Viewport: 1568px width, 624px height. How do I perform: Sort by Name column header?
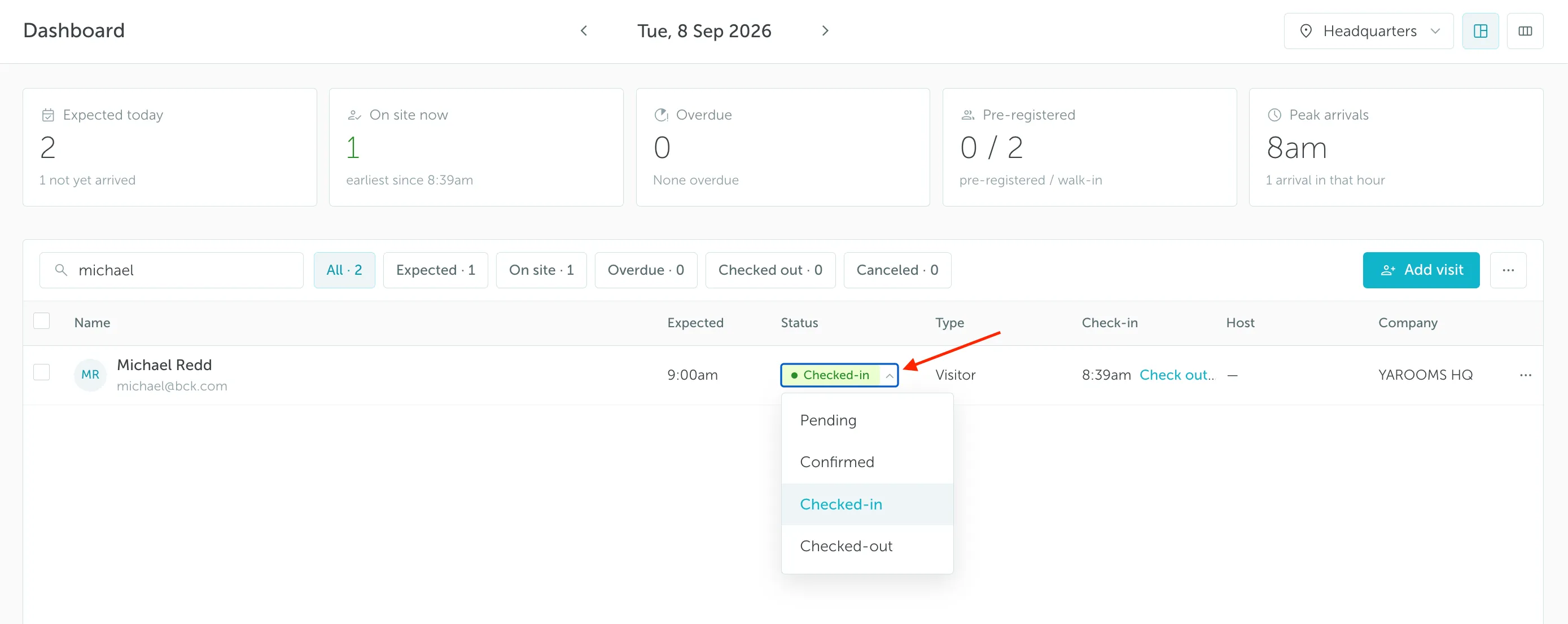[x=92, y=323]
